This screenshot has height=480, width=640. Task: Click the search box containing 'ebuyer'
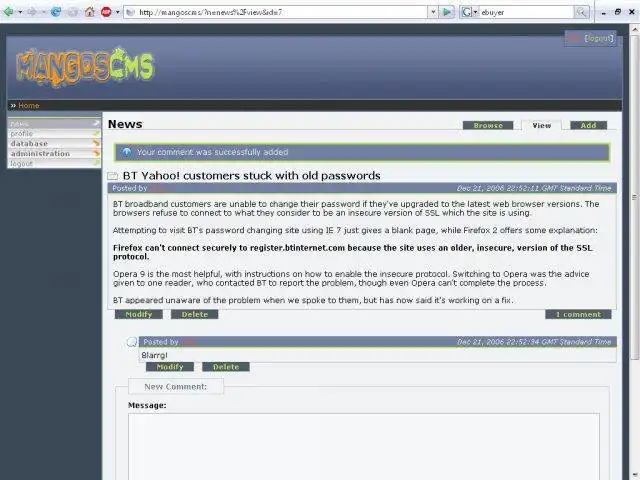click(x=527, y=12)
